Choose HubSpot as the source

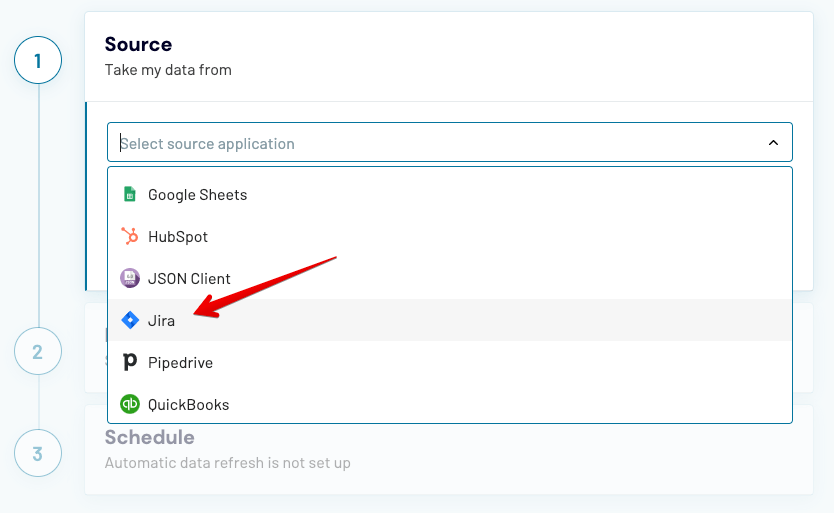tap(178, 237)
